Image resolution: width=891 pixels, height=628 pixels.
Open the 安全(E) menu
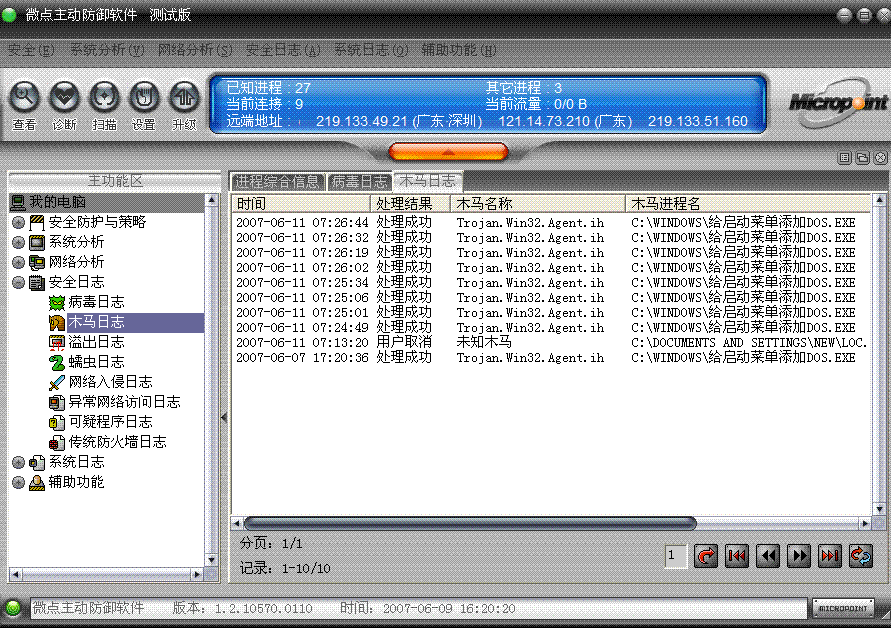31,50
